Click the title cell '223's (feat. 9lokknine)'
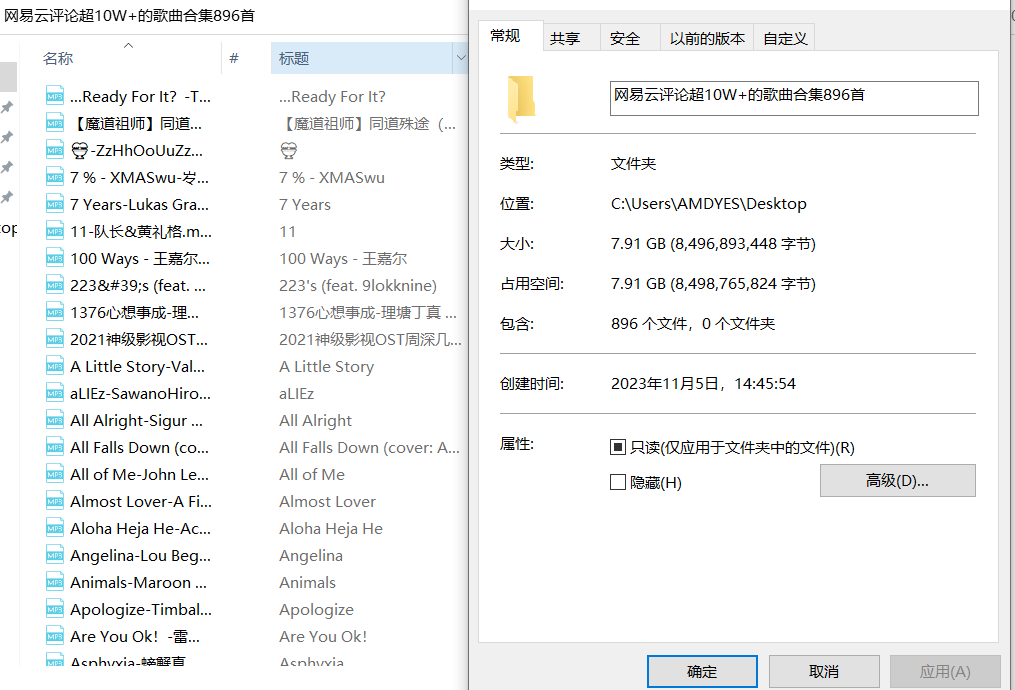 coord(358,285)
